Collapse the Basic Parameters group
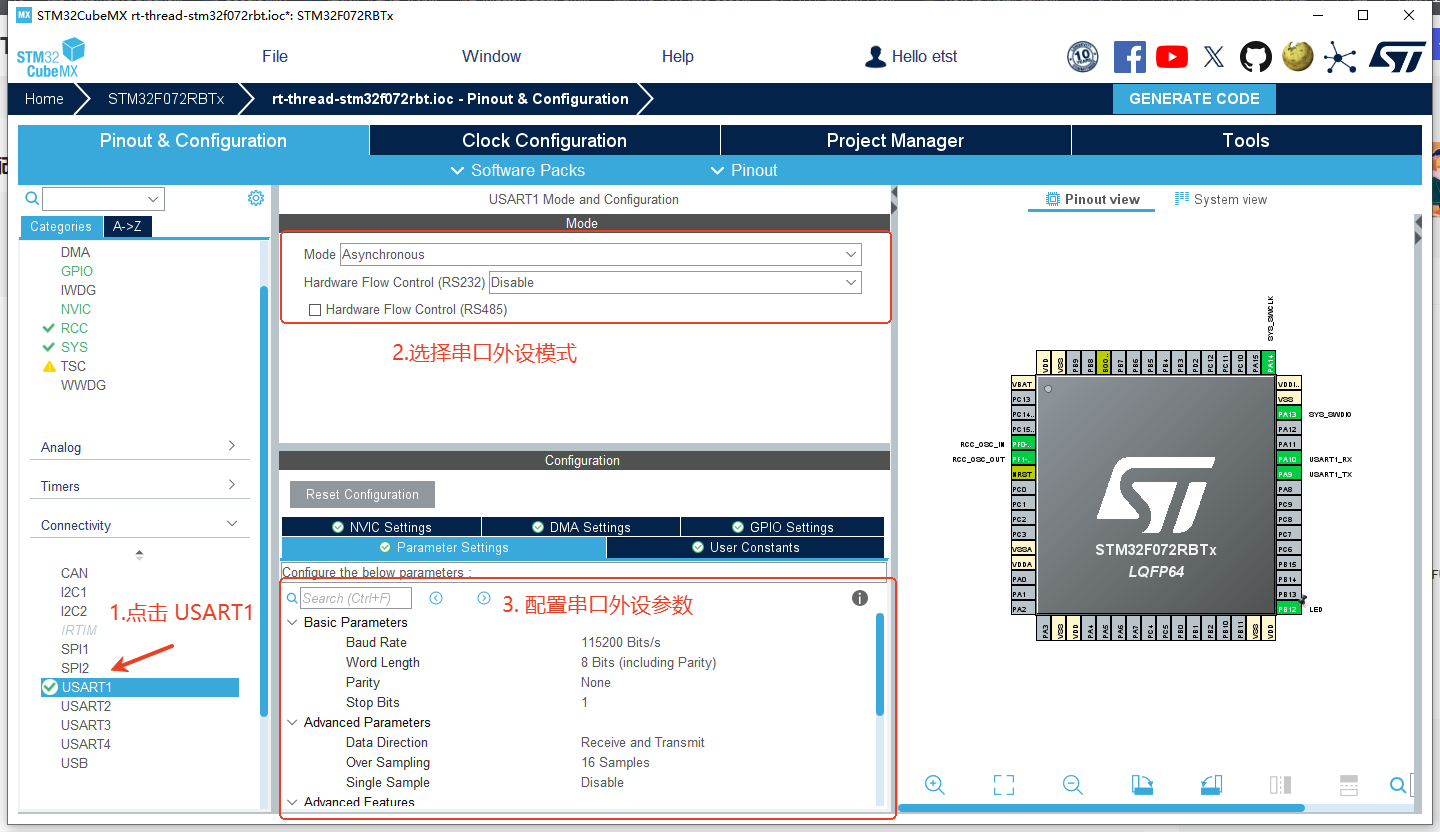 click(x=292, y=622)
